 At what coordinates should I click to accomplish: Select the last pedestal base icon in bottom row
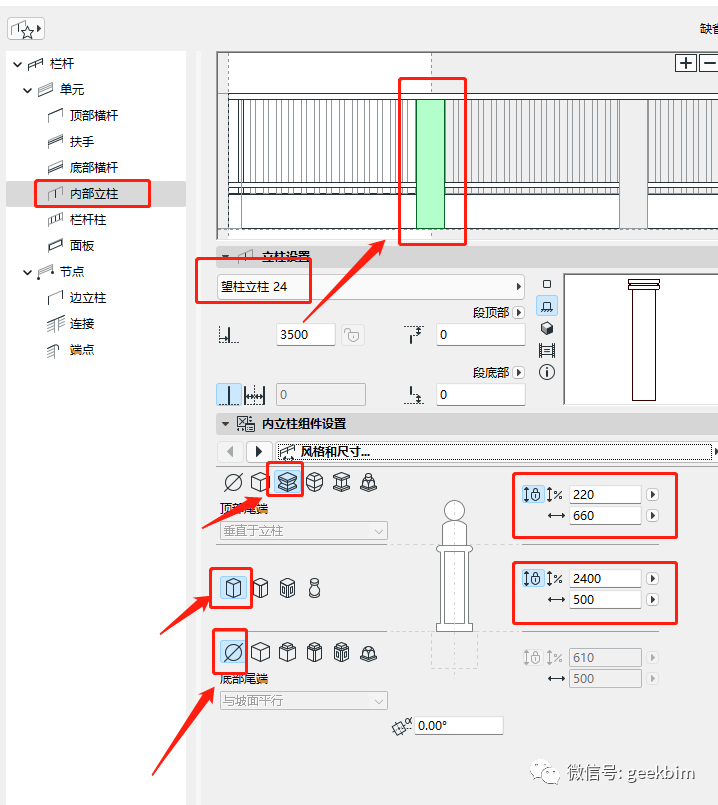tap(368, 653)
